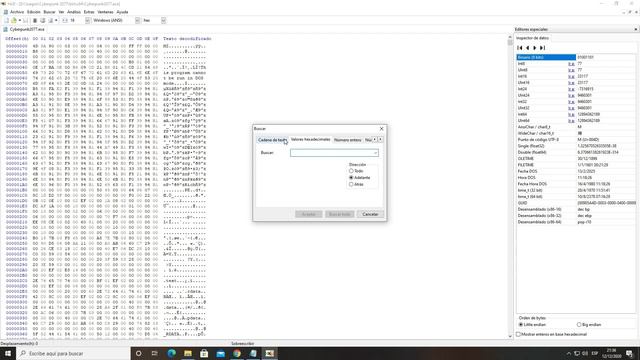
Task: Open the Buscar menu
Action: coord(49,12)
